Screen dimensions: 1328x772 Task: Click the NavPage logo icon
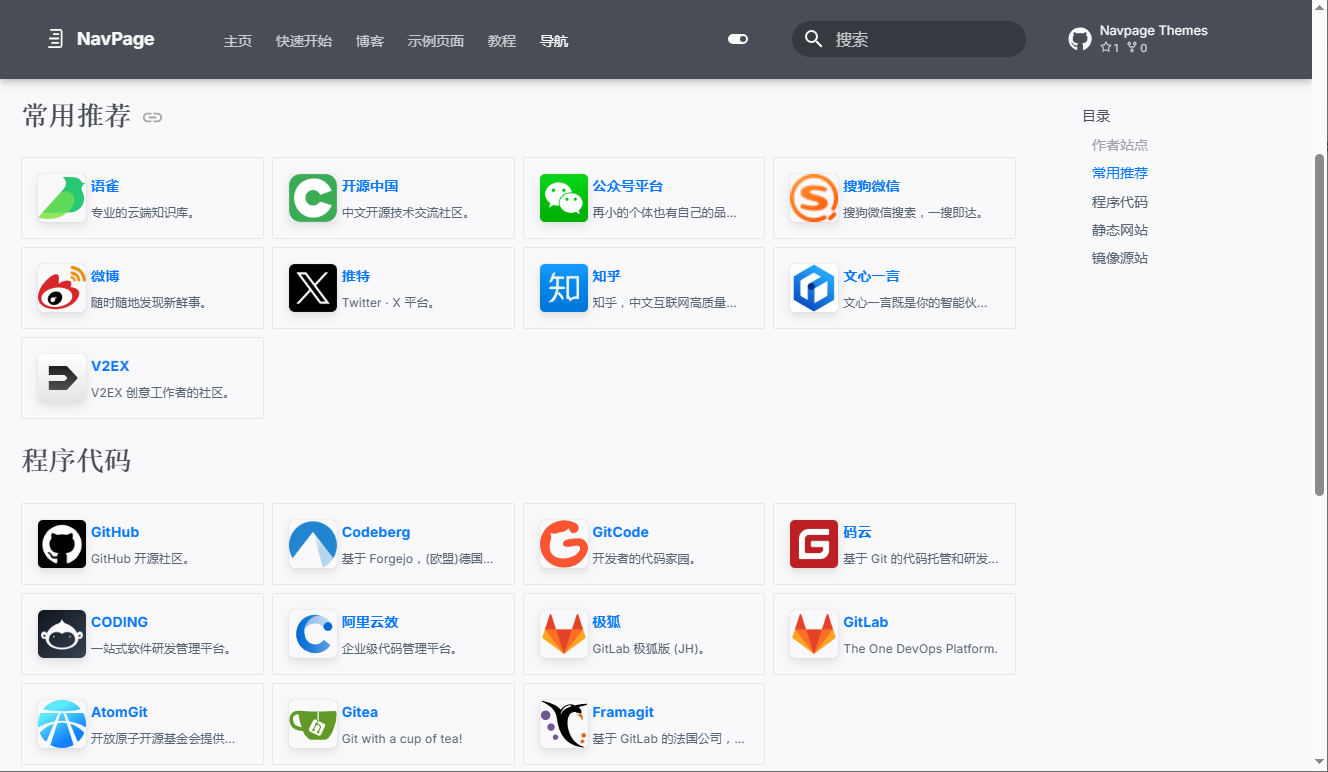[x=56, y=39]
